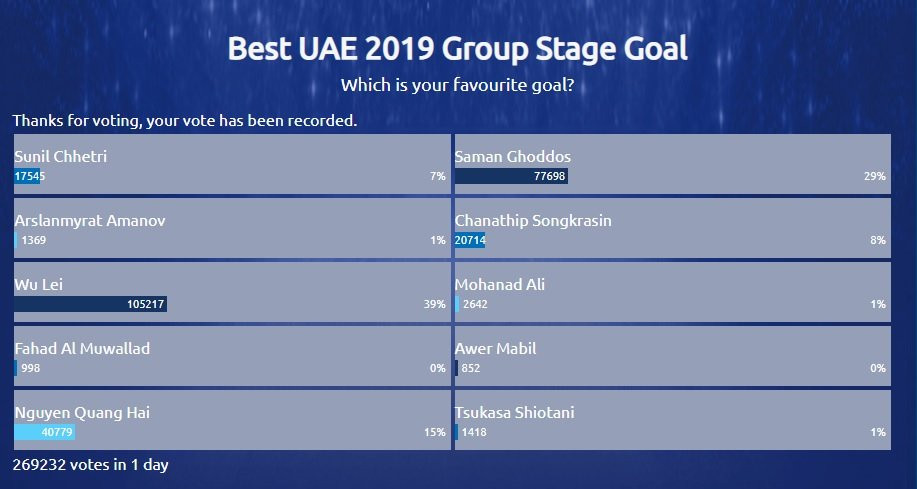Screen dimensions: 917x489
Task: Click the 29% result percentage
Action: click(x=875, y=176)
